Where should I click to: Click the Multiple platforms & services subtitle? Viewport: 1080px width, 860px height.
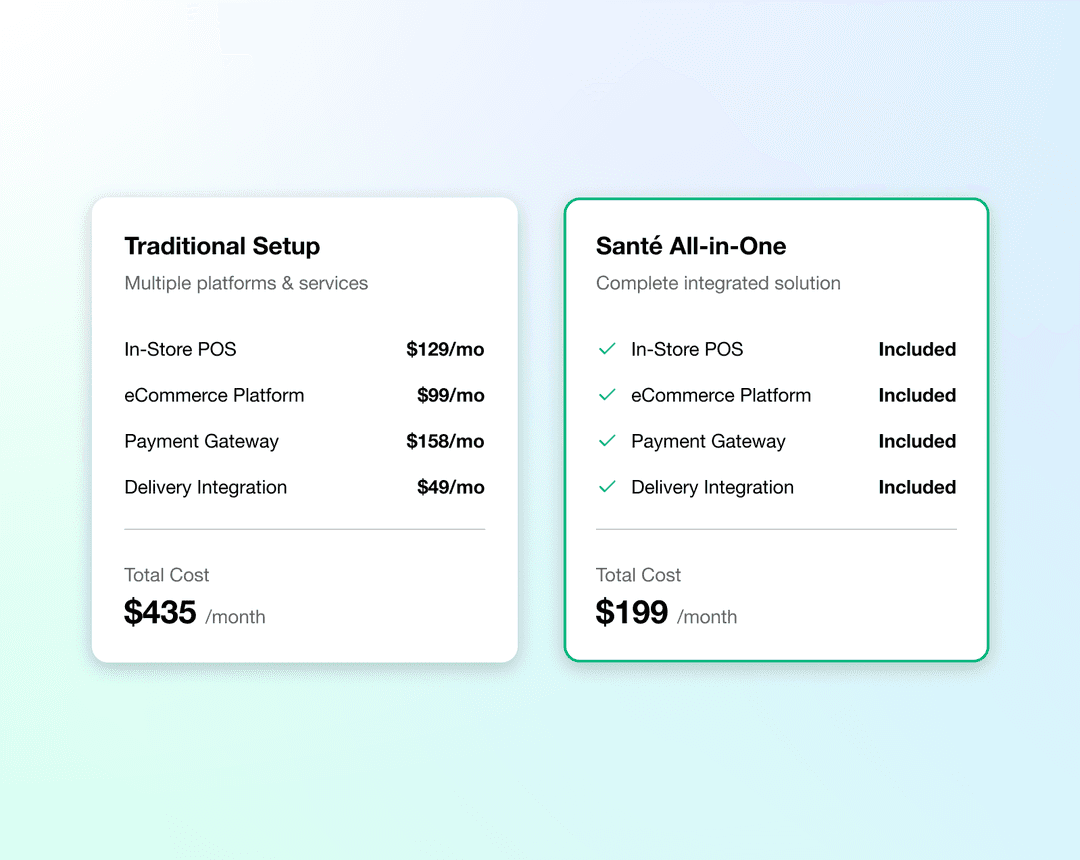[246, 283]
